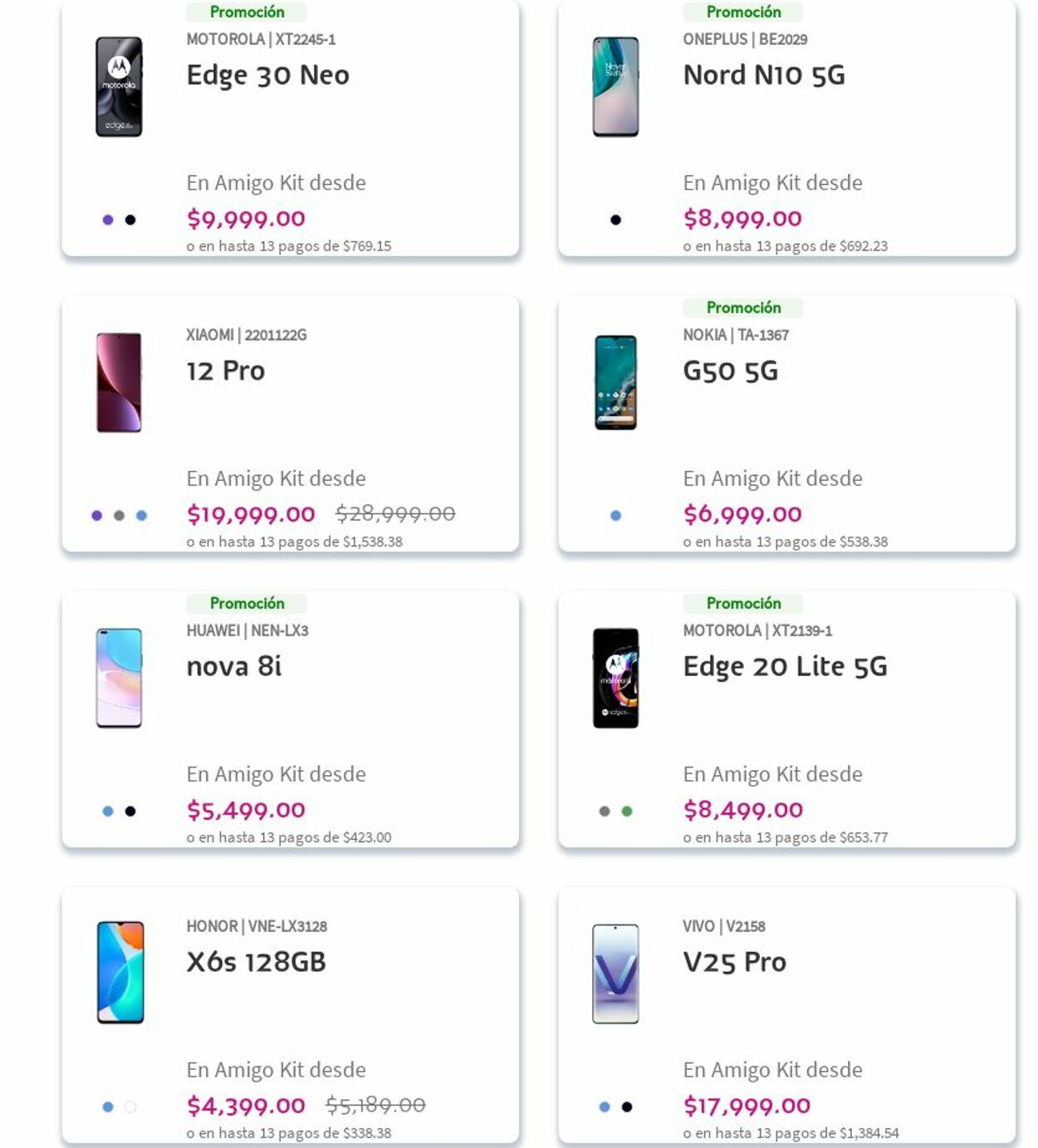Open the Edge 20 Lite 5G title

click(785, 666)
